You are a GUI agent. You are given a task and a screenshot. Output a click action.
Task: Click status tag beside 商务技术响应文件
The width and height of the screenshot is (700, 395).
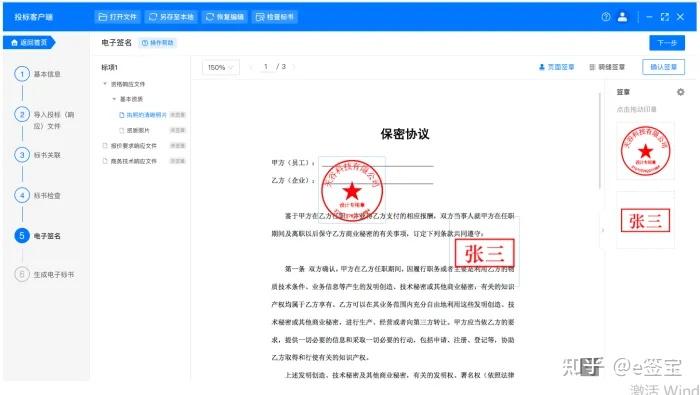[x=178, y=161]
